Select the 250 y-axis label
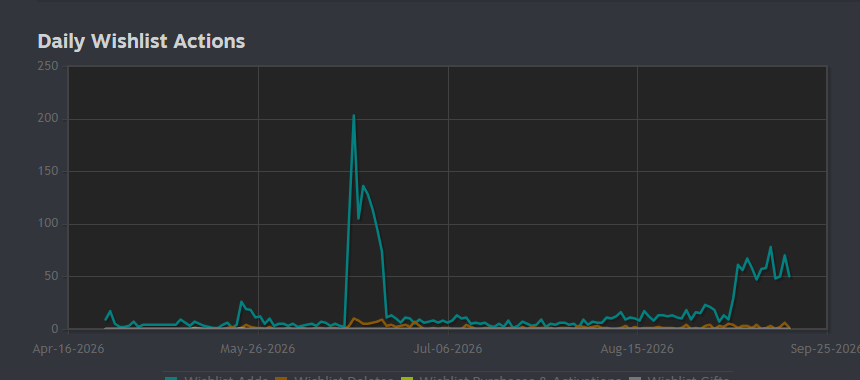Screen dimensions: 860x380 coord(48,66)
